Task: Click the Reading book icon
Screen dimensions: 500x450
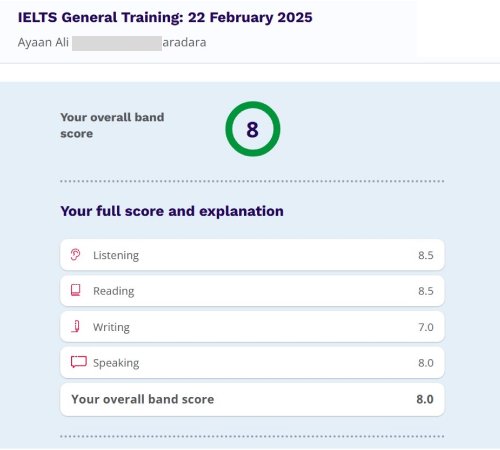Action: pos(76,290)
